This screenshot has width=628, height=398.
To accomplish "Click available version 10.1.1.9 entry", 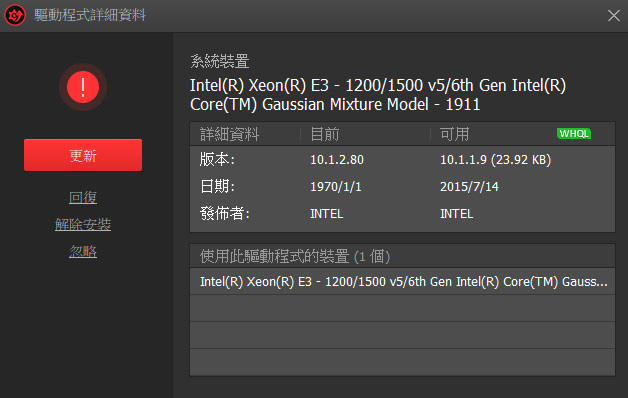I will point(495,160).
